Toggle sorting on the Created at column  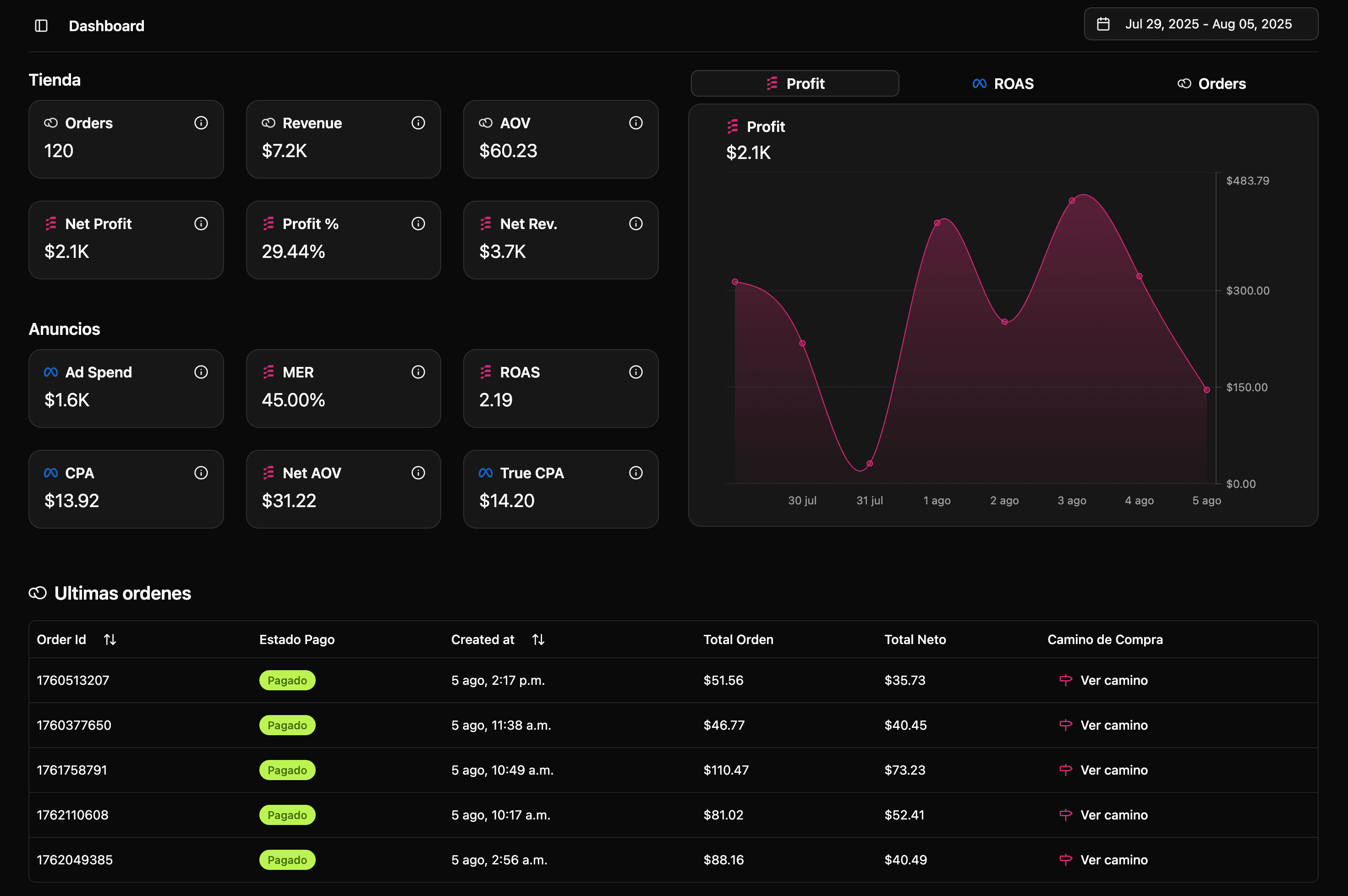click(538, 639)
